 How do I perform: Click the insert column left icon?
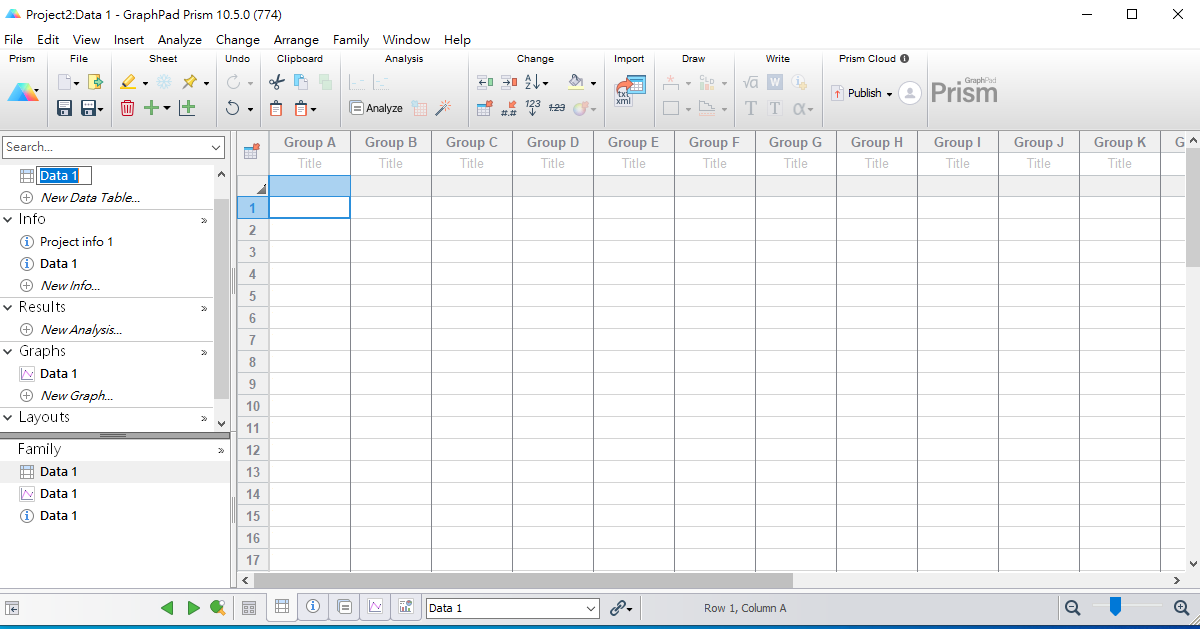pos(484,82)
